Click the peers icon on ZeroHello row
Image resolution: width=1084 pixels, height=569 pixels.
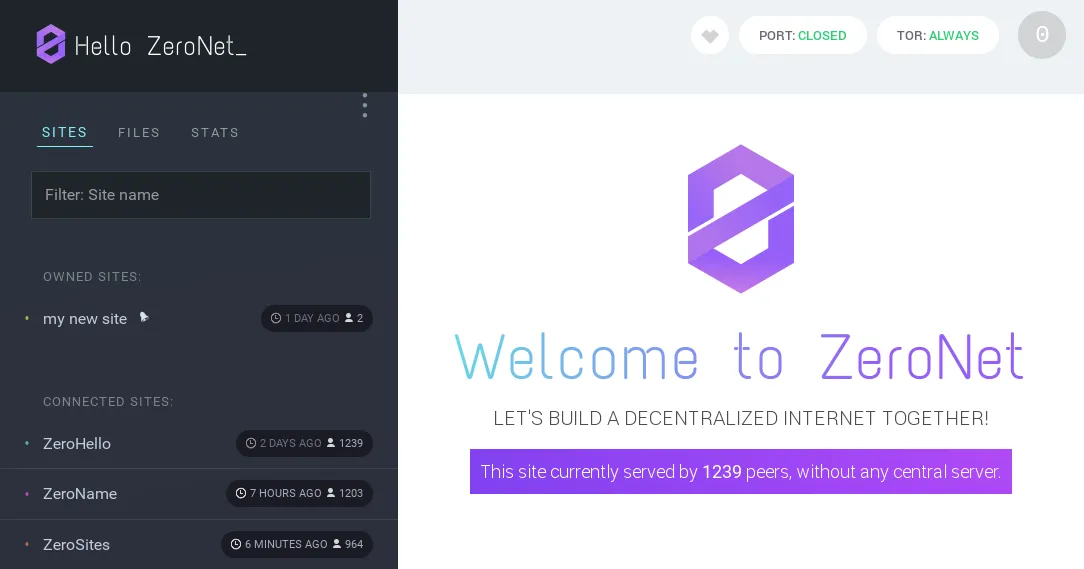331,443
